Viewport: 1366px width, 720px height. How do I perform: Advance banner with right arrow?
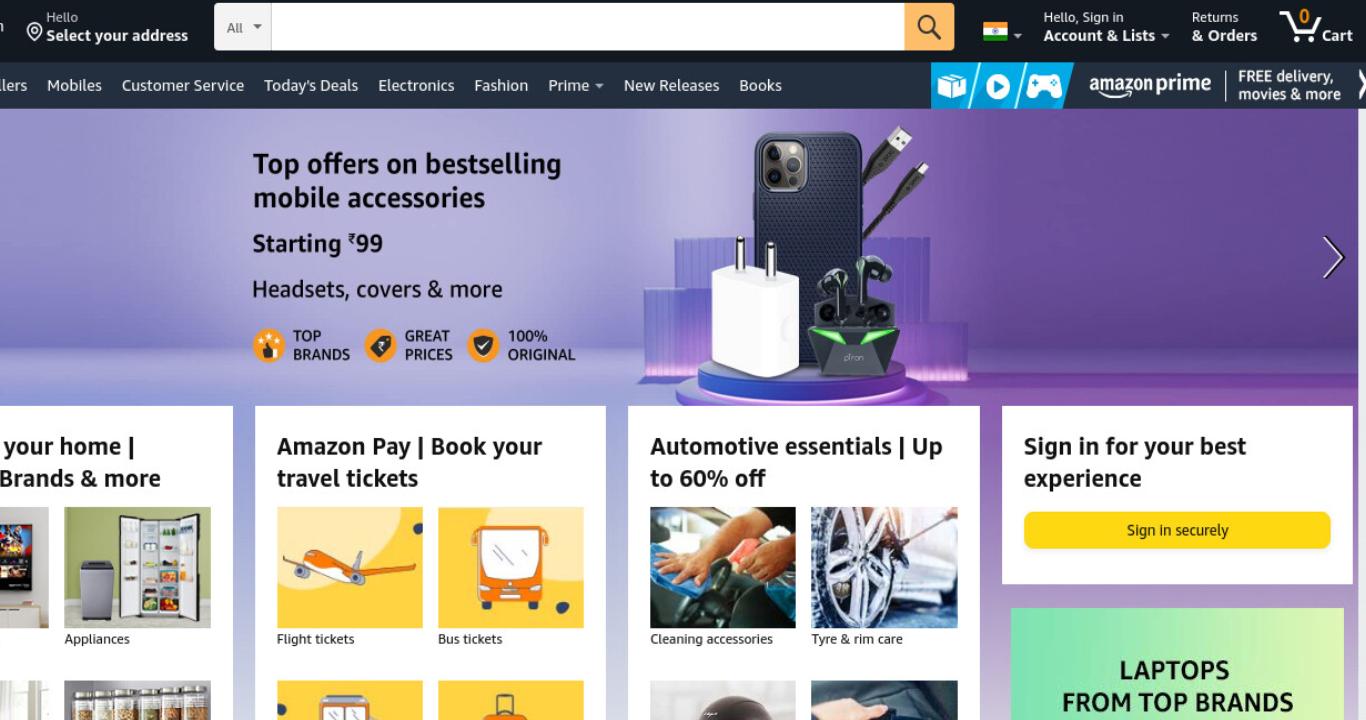pyautogui.click(x=1333, y=257)
